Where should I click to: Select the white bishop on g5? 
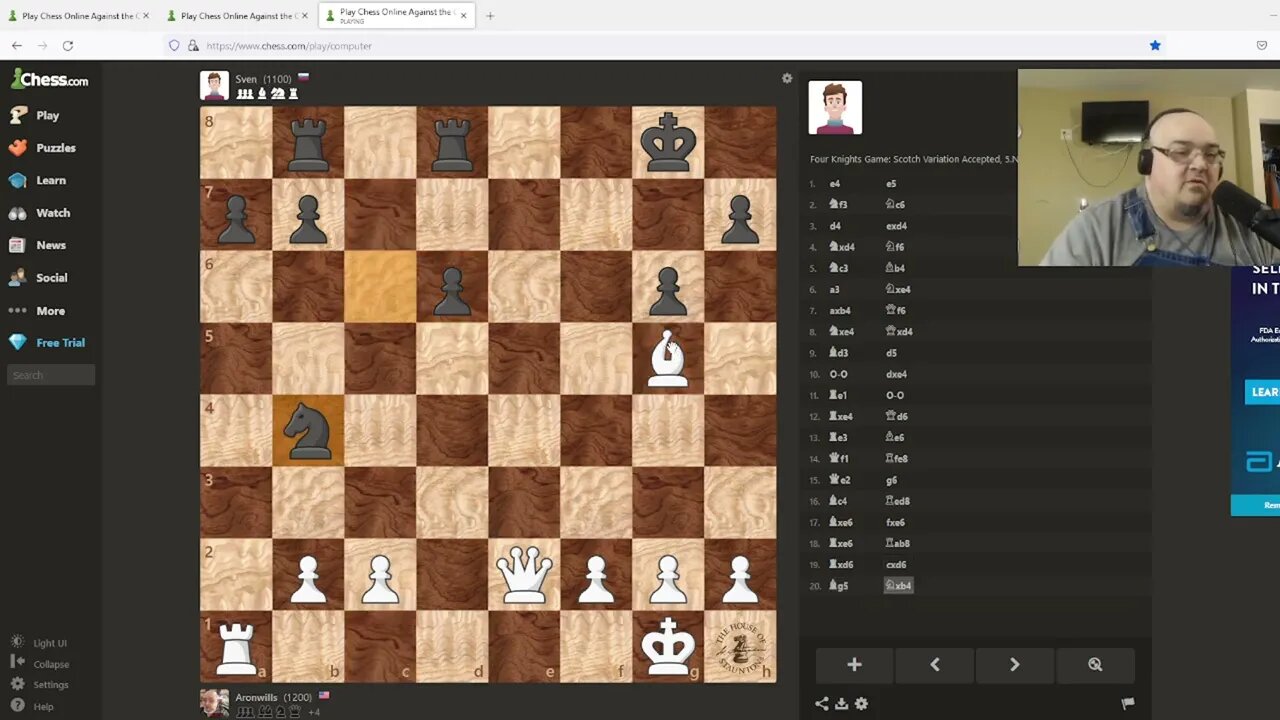(668, 358)
